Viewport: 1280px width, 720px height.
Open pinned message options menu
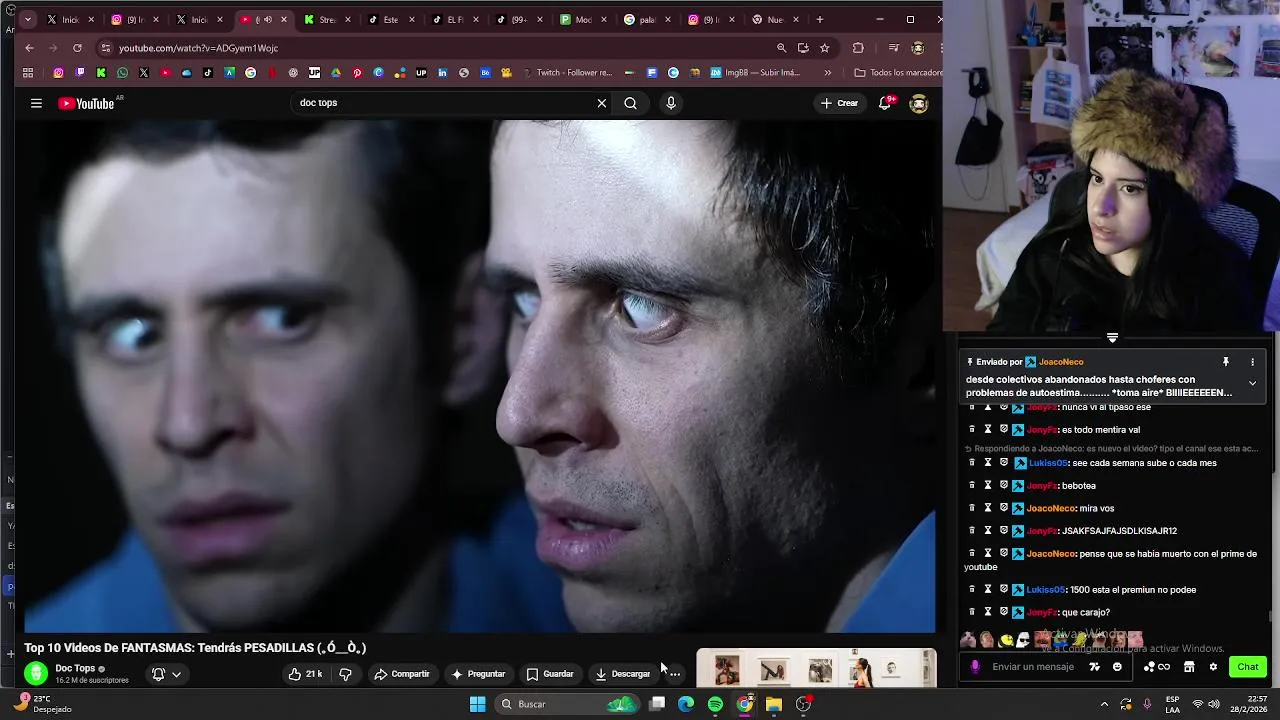click(1252, 362)
